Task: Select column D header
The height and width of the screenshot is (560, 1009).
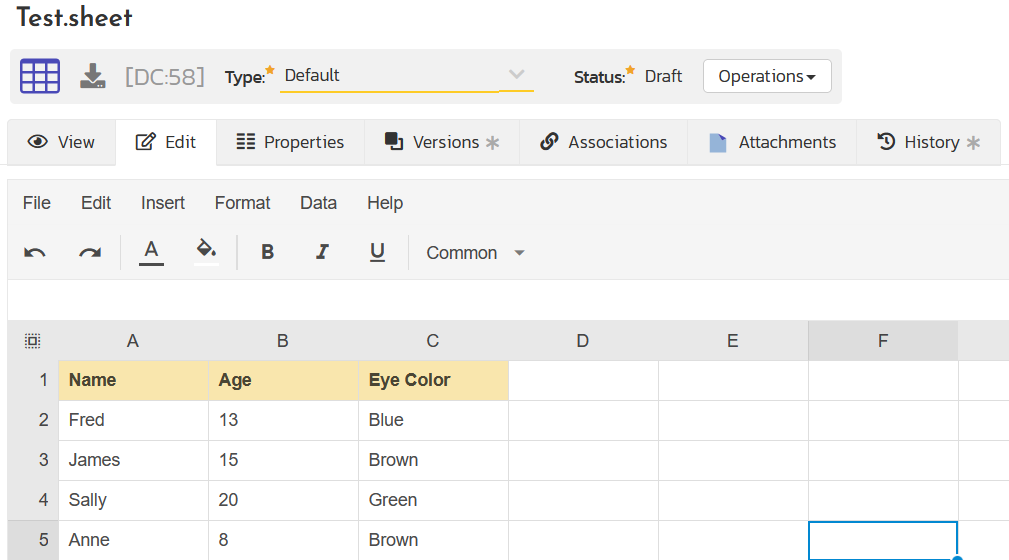Action: click(x=583, y=341)
